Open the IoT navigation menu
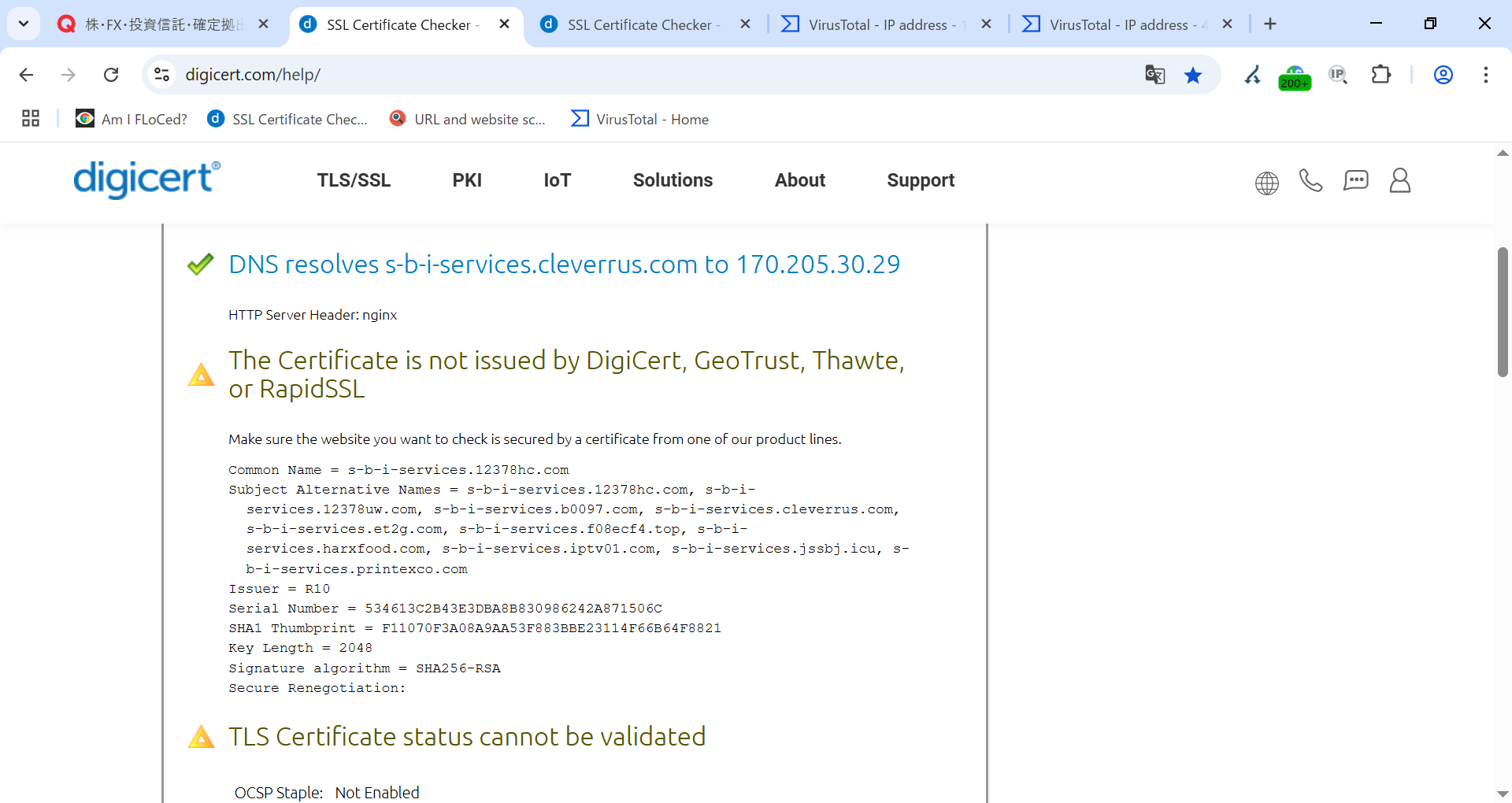The image size is (1512, 803). 557,180
